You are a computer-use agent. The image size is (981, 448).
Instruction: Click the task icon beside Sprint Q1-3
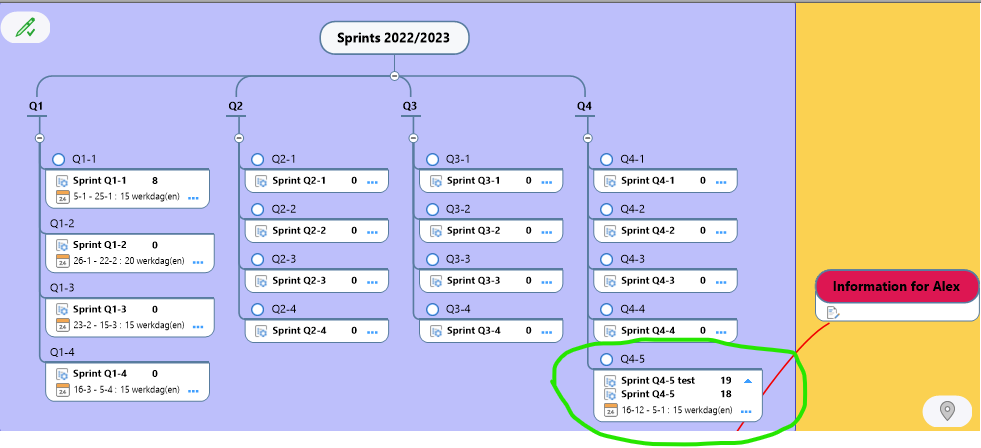[63, 310]
